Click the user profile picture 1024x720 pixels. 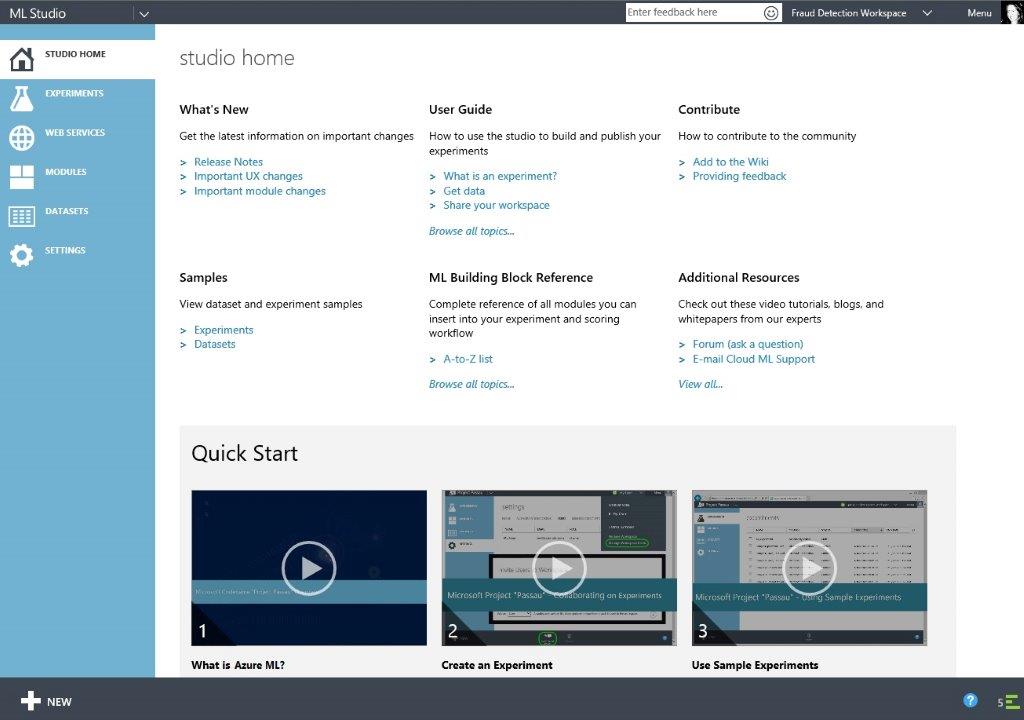coord(1011,12)
